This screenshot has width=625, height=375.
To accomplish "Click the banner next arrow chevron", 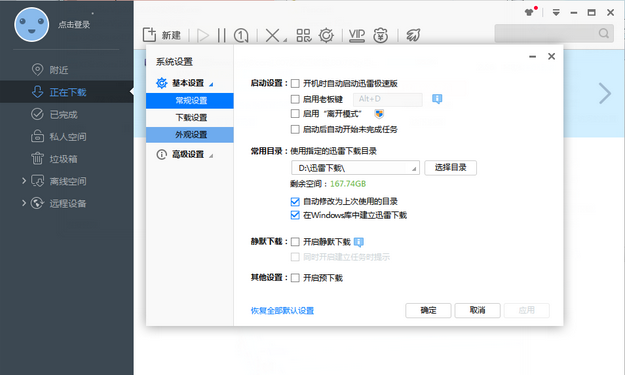I will pyautogui.click(x=604, y=94).
